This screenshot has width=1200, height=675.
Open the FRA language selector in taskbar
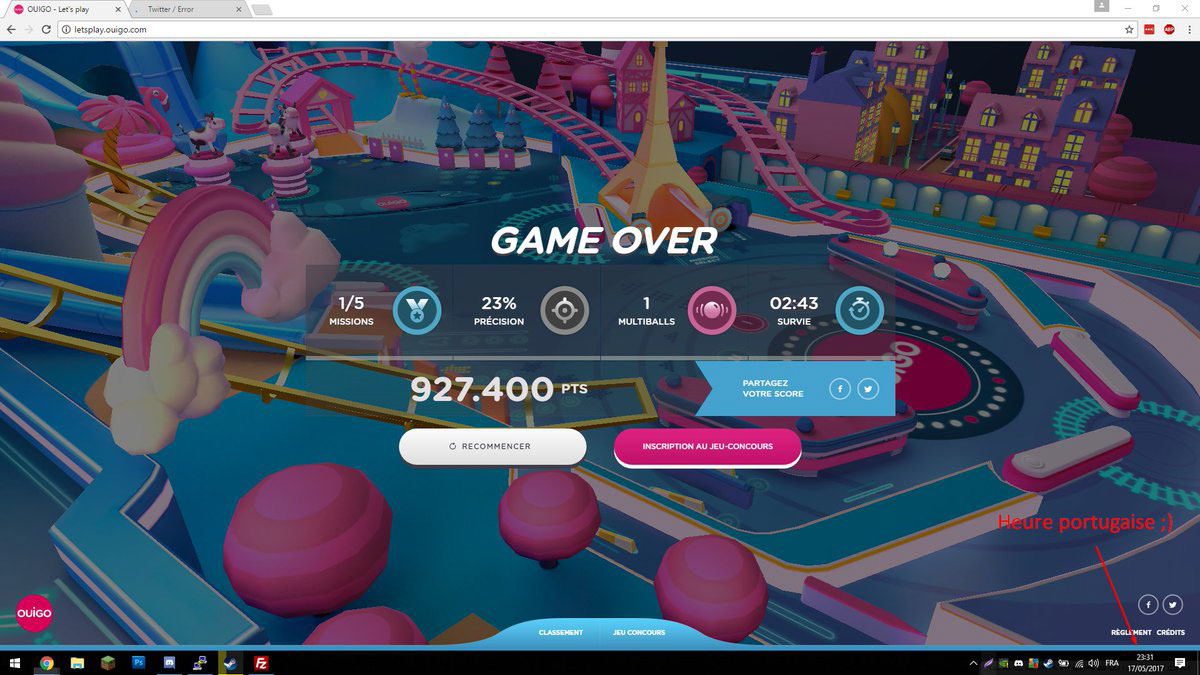[x=1111, y=663]
